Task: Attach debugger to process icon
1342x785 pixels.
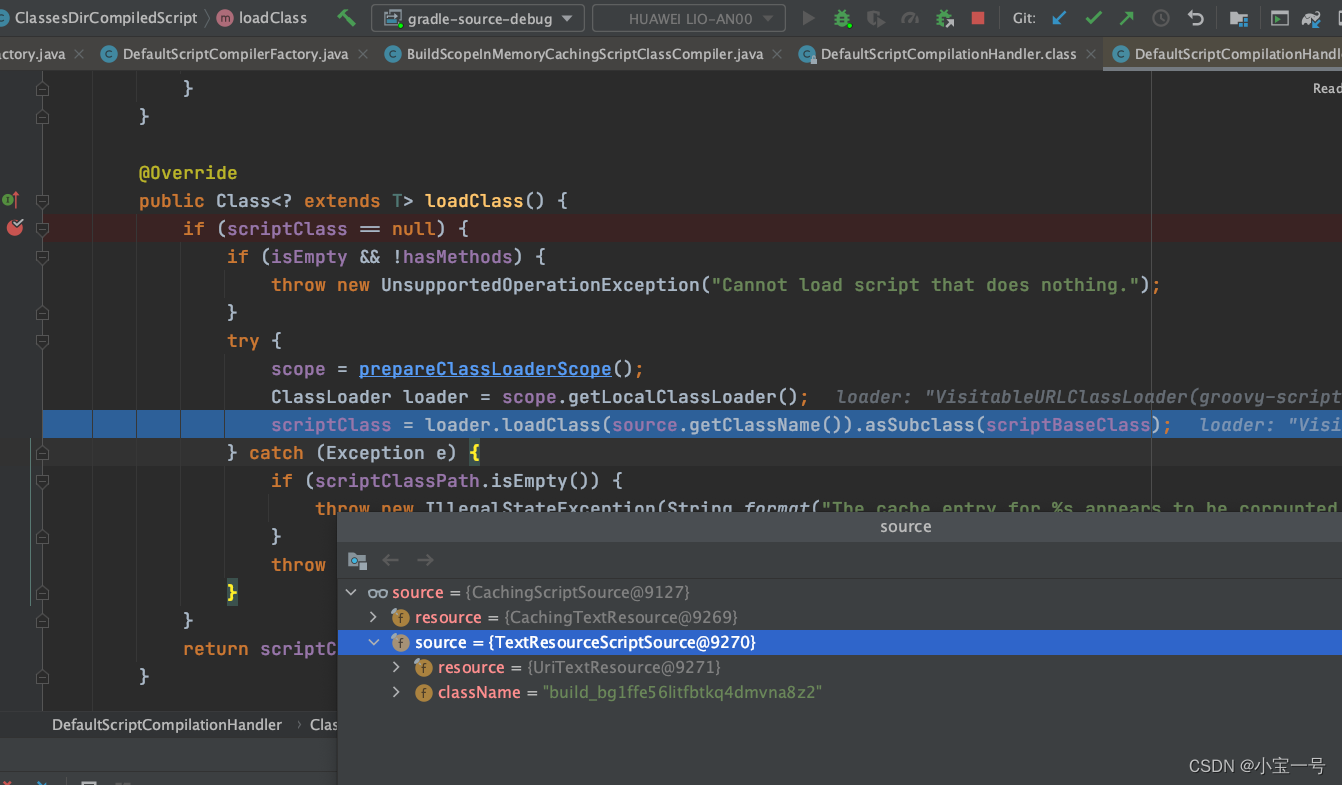Action: coord(944,18)
